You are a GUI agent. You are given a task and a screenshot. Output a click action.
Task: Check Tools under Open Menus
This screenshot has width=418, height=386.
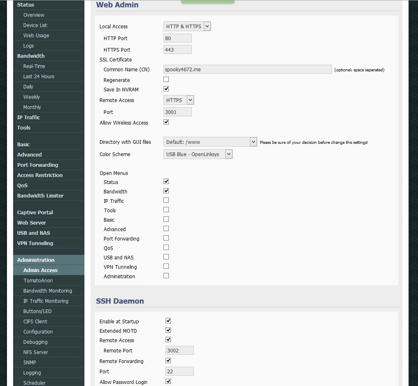point(166,210)
